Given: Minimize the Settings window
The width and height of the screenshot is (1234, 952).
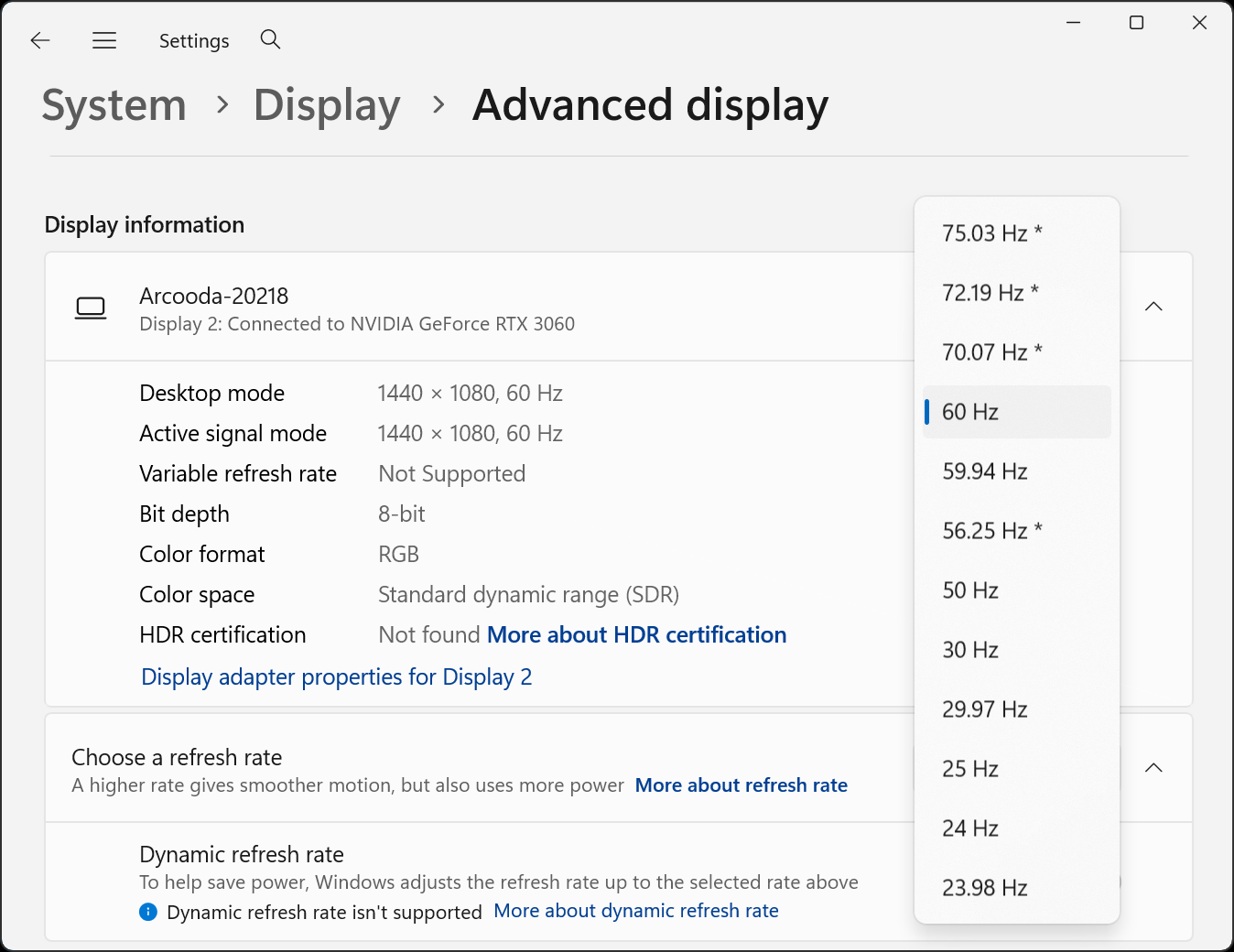Looking at the screenshot, I should coord(1074,23).
